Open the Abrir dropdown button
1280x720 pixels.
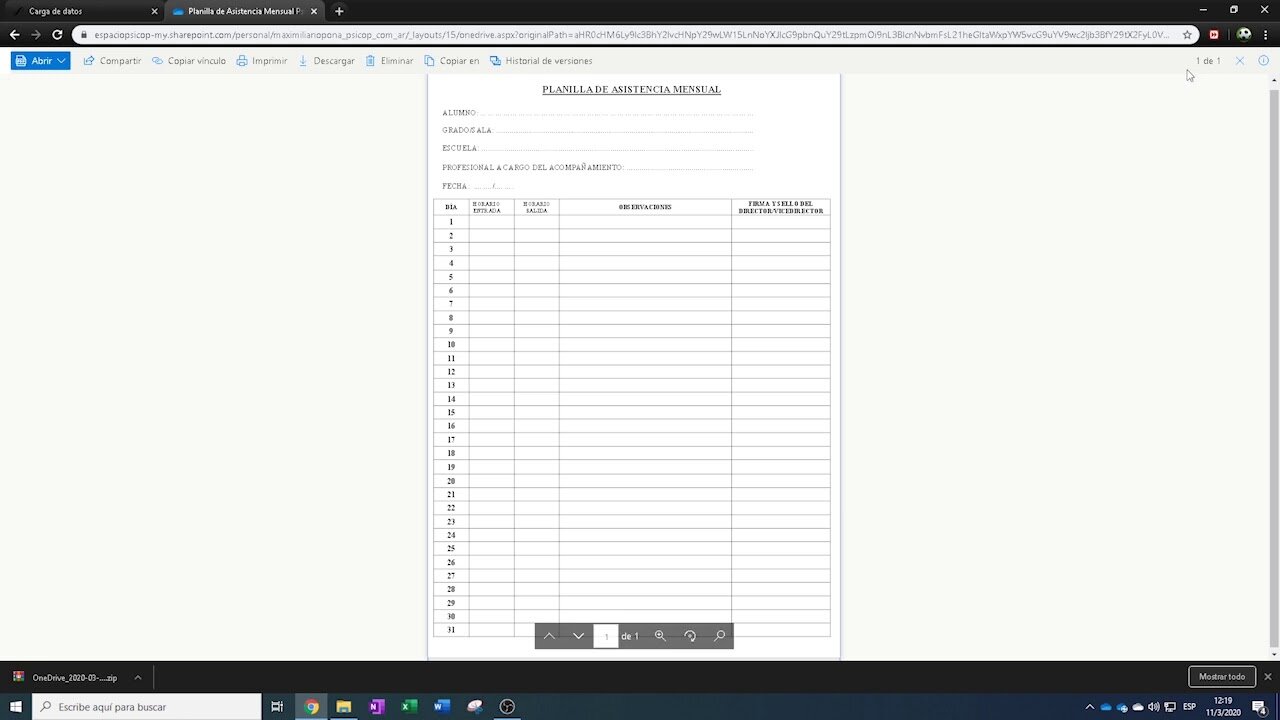tap(40, 61)
